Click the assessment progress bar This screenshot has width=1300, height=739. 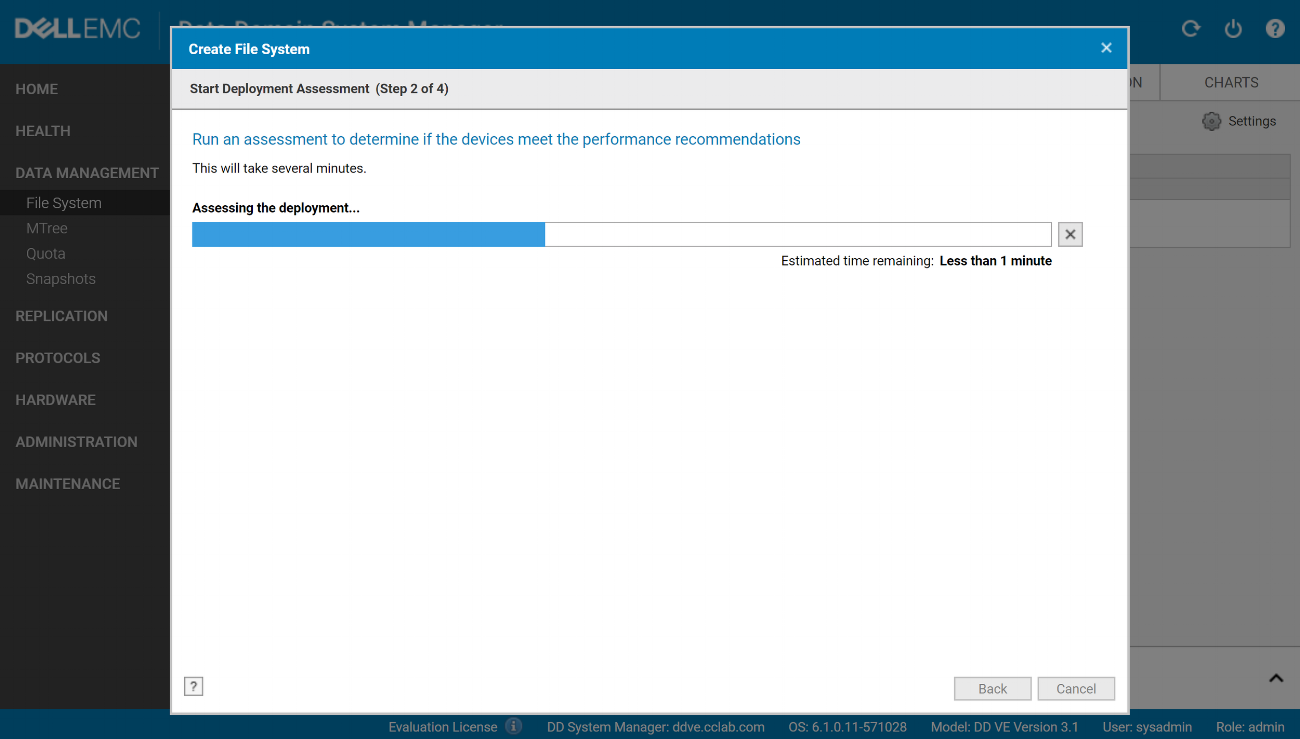[621, 234]
